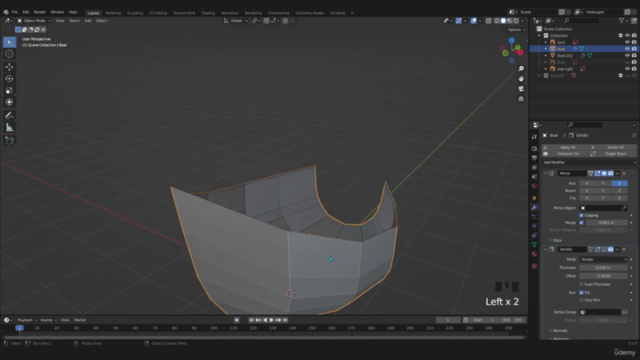
Task: Toggle the camera view icon
Action: point(521,89)
